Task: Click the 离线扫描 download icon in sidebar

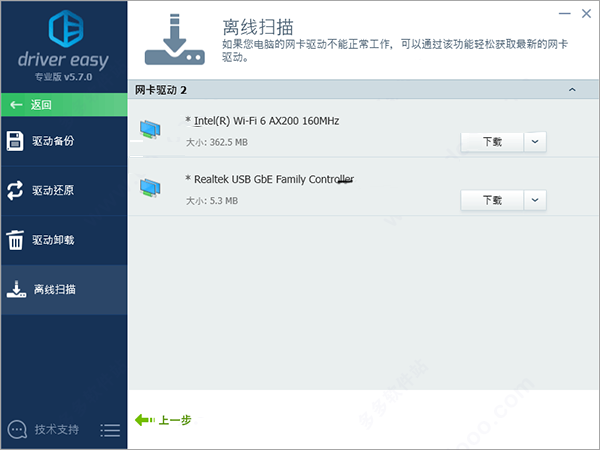Action: pos(16,289)
